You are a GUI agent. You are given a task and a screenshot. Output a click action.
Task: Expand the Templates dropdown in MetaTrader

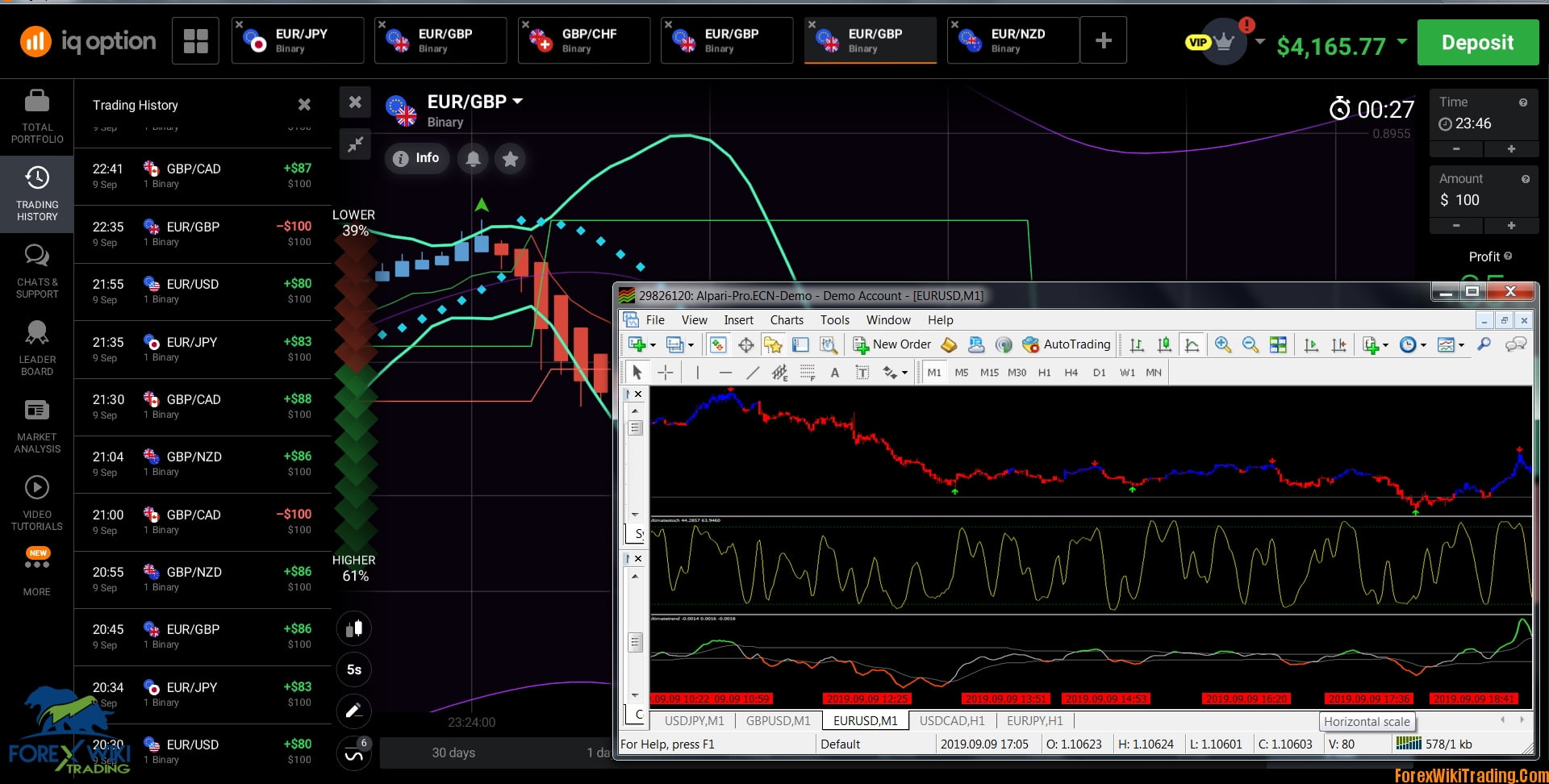[1461, 345]
